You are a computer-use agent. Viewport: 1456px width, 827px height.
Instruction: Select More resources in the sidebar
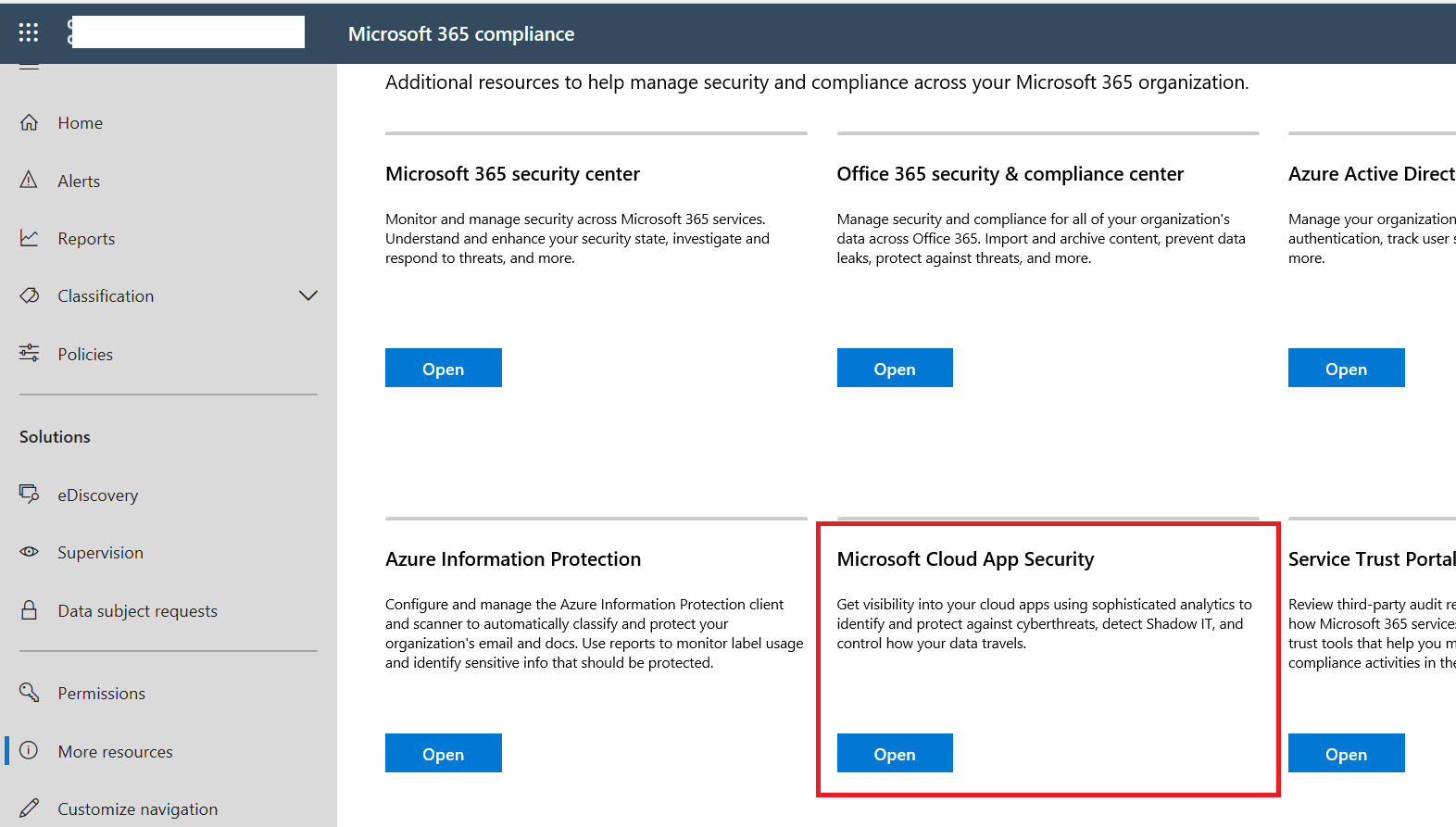pos(115,751)
